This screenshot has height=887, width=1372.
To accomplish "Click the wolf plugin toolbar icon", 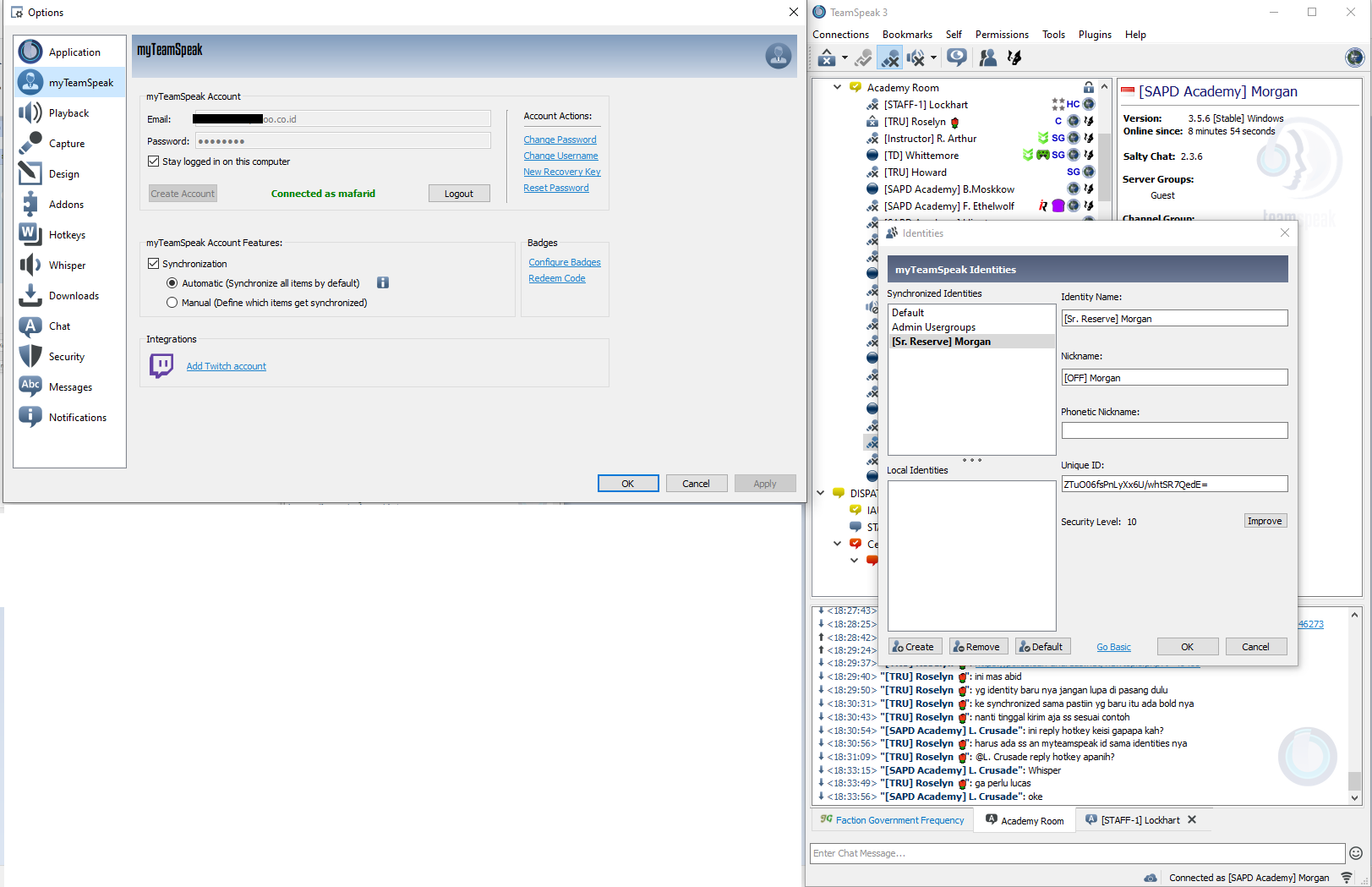I will coord(1014,57).
